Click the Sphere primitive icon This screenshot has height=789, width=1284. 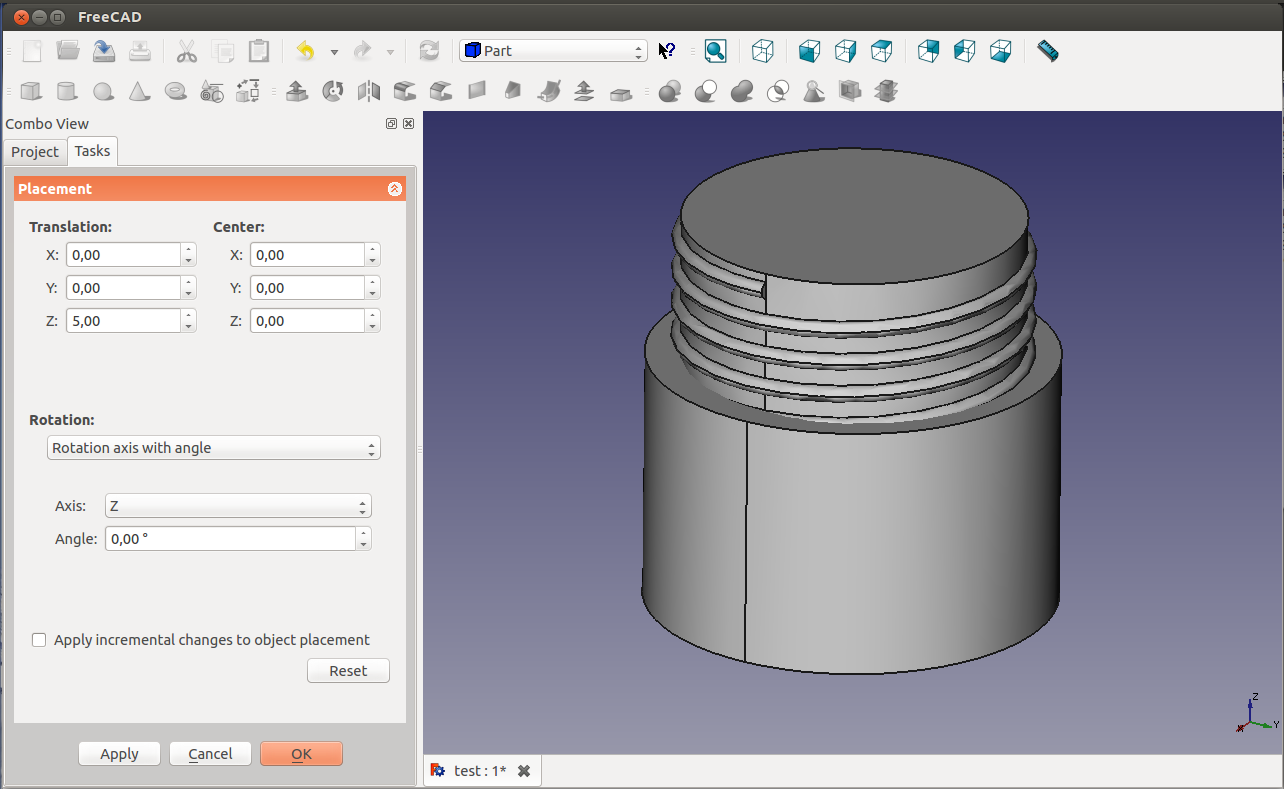tap(103, 92)
